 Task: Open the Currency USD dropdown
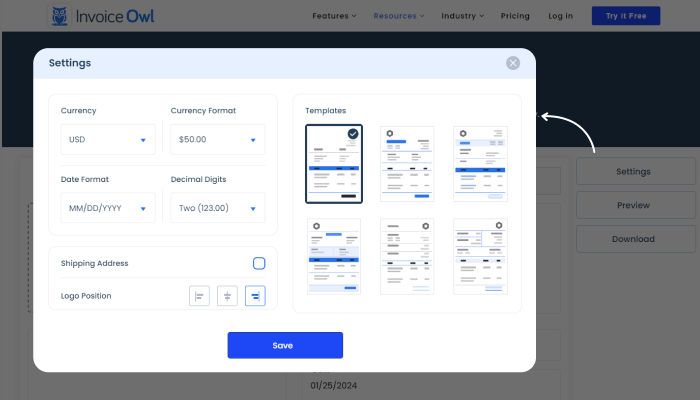point(108,140)
